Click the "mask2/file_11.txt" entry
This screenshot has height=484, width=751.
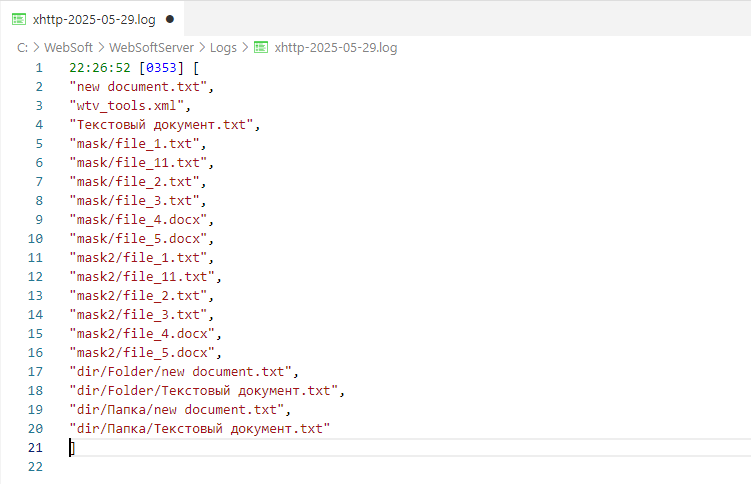click(x=142, y=277)
